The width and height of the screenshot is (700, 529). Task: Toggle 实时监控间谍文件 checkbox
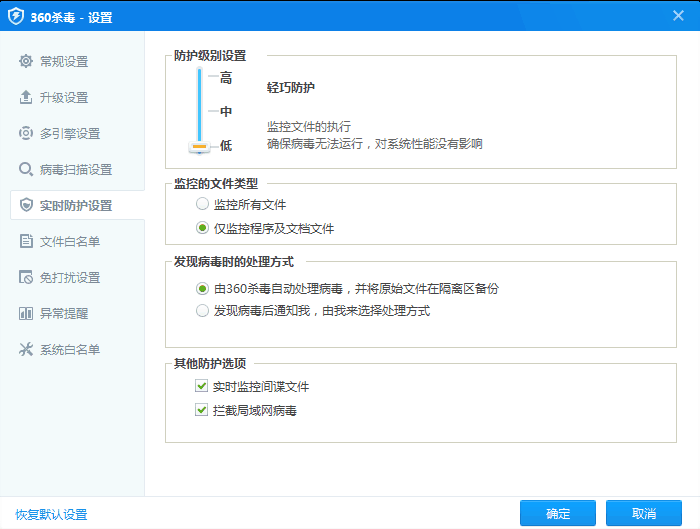(201, 386)
